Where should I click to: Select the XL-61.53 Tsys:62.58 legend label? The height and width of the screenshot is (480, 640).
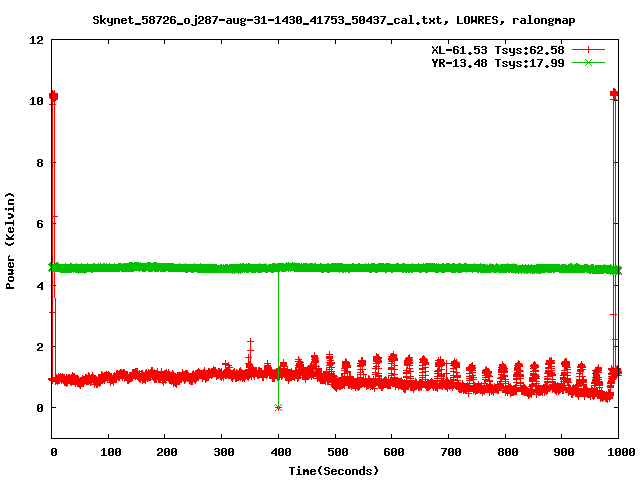tap(498, 50)
